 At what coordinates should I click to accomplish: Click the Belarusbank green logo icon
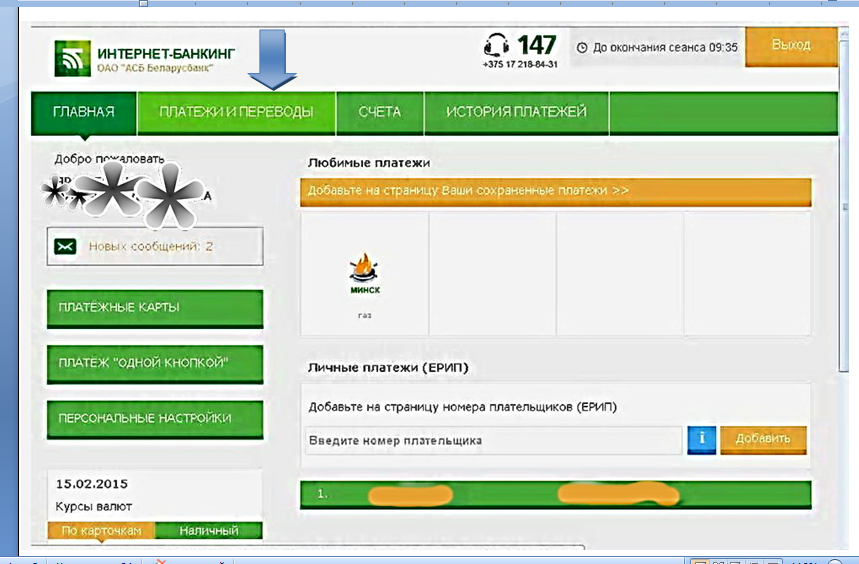pos(73,59)
